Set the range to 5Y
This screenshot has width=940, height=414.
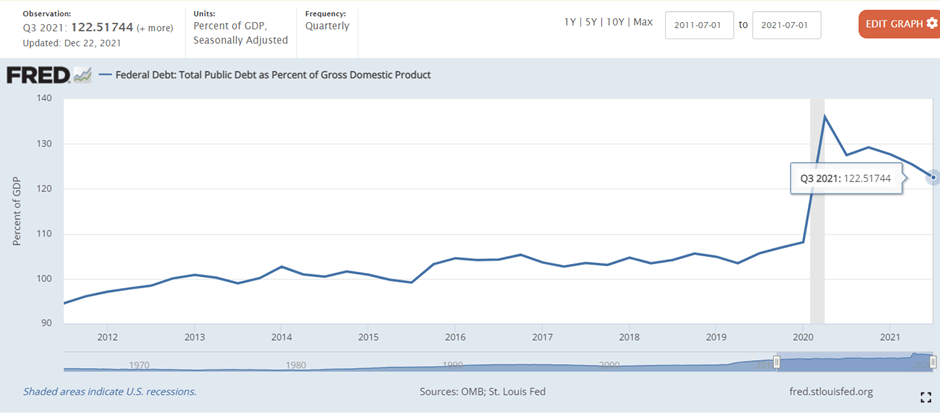595,24
